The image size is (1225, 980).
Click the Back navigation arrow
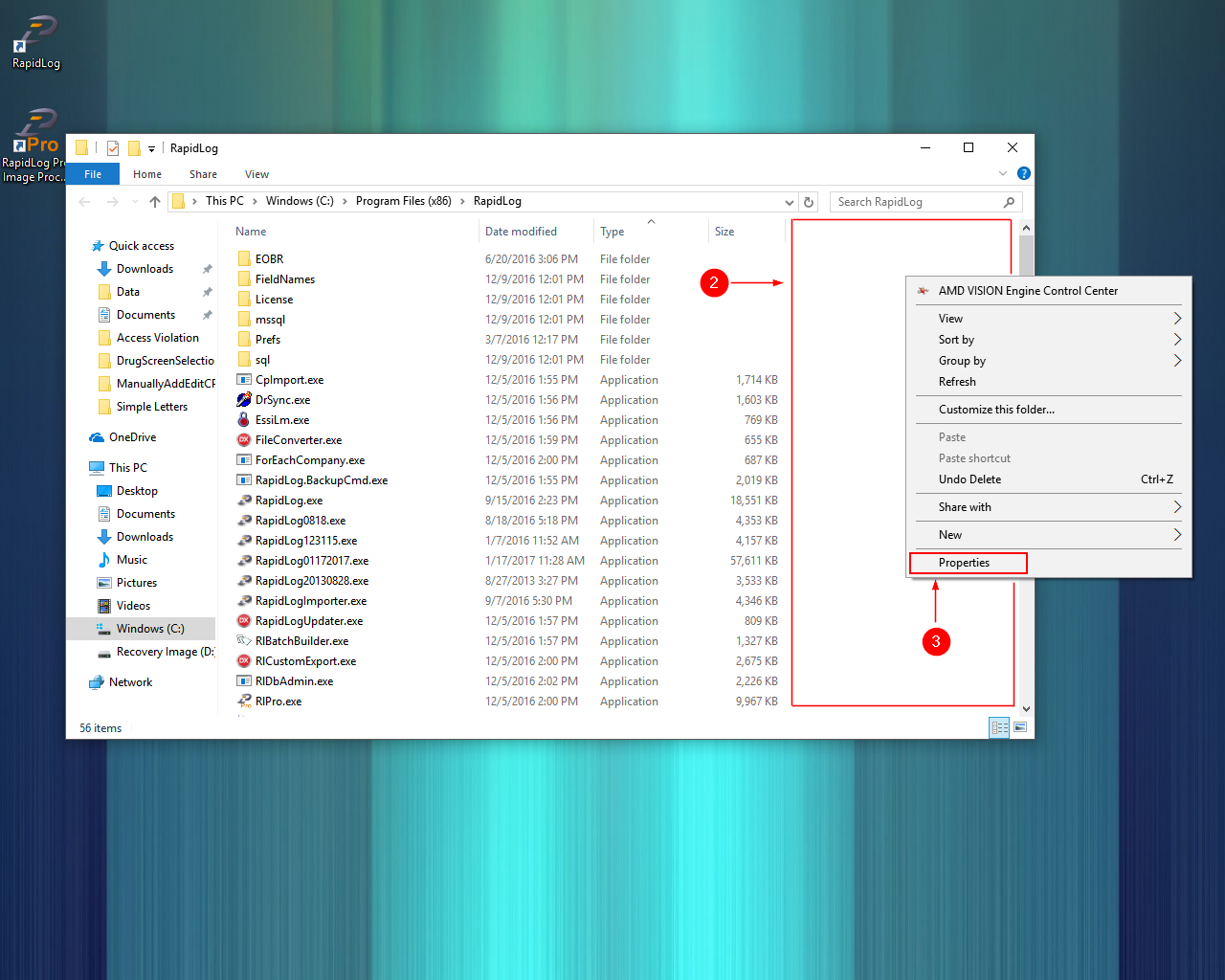84,202
